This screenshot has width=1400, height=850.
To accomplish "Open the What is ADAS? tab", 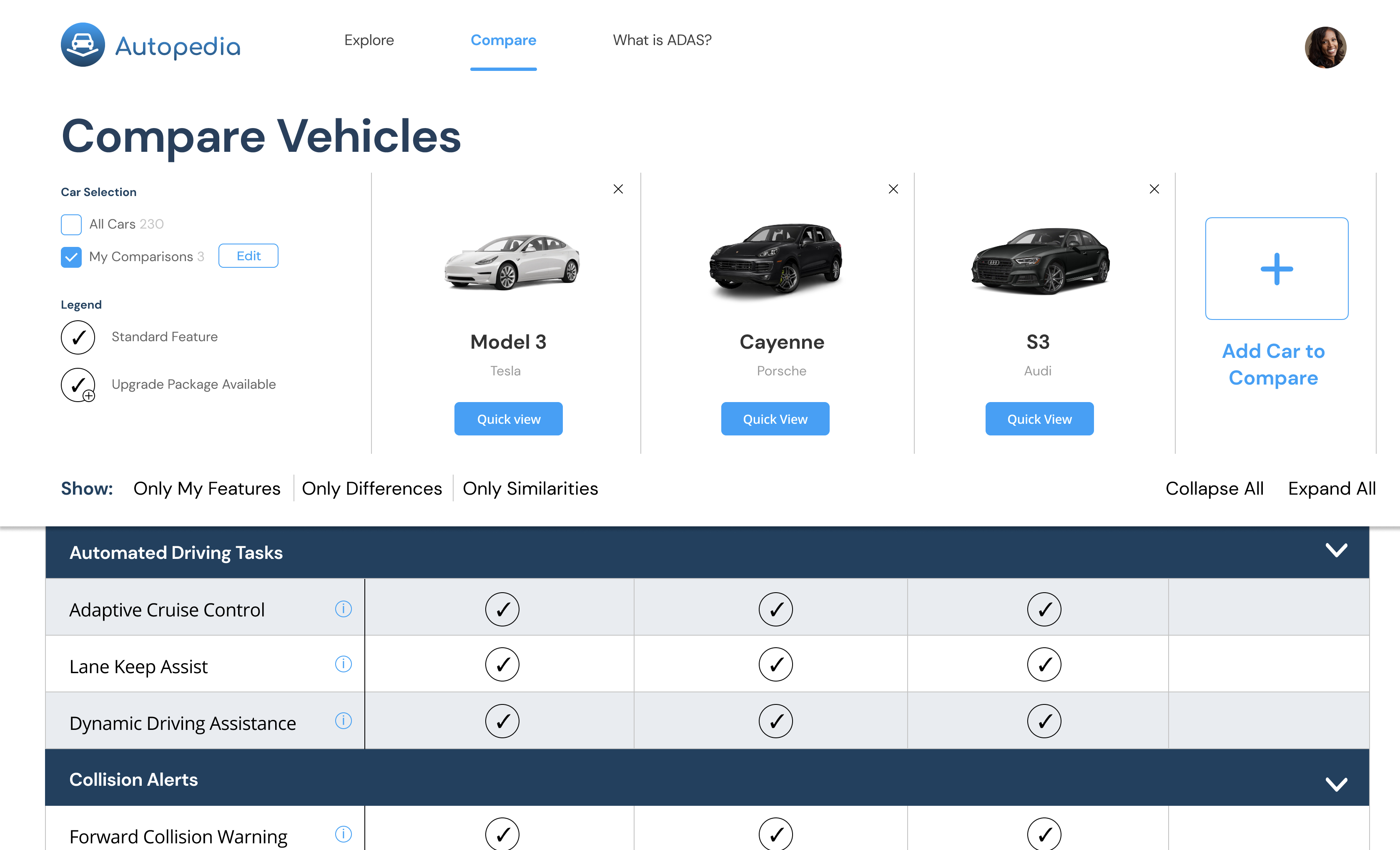I will click(662, 40).
